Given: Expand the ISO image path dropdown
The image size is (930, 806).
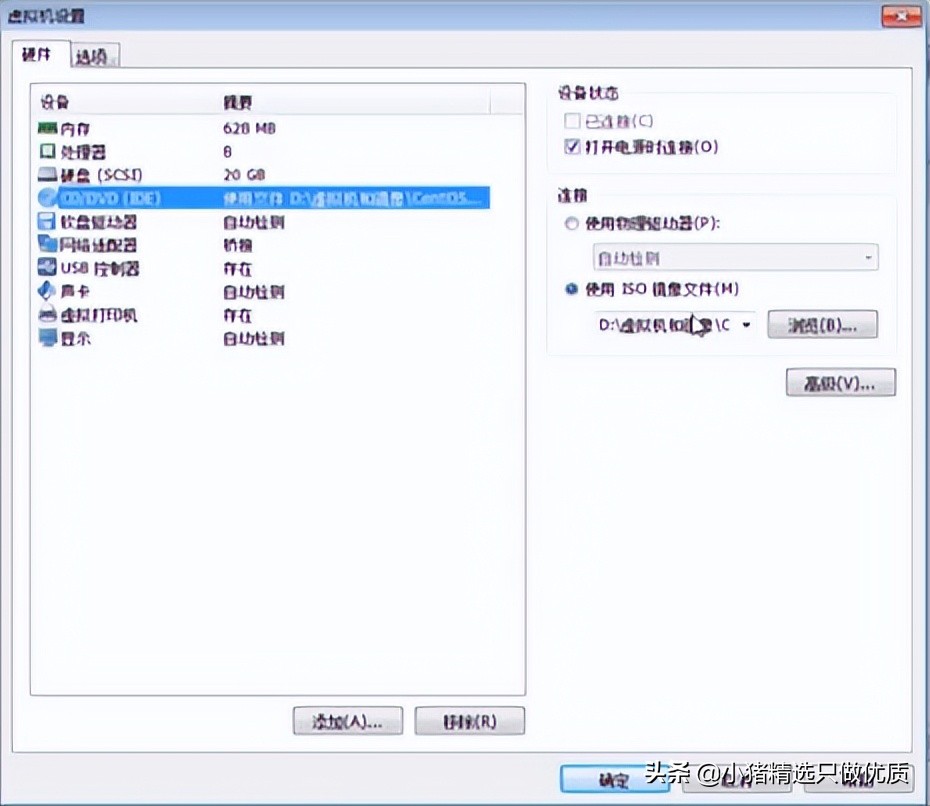Looking at the screenshot, I should [x=747, y=324].
